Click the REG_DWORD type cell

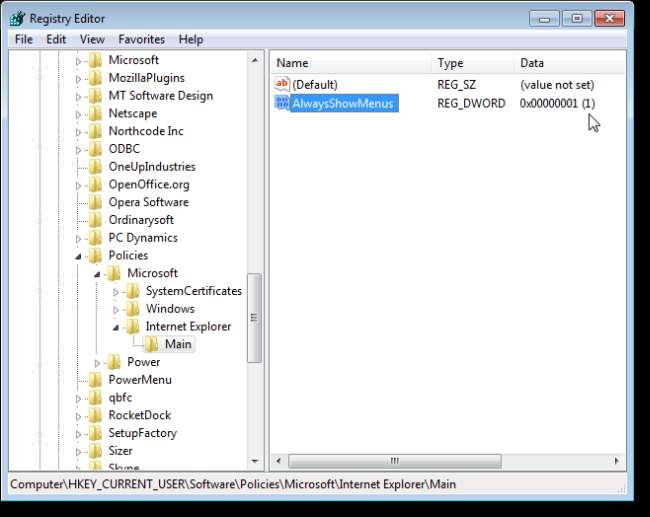471,103
